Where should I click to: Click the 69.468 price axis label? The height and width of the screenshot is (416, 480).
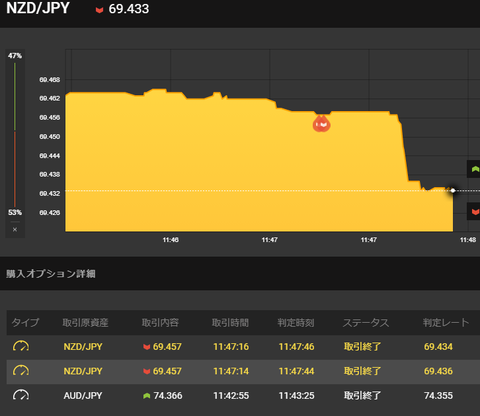(x=50, y=80)
